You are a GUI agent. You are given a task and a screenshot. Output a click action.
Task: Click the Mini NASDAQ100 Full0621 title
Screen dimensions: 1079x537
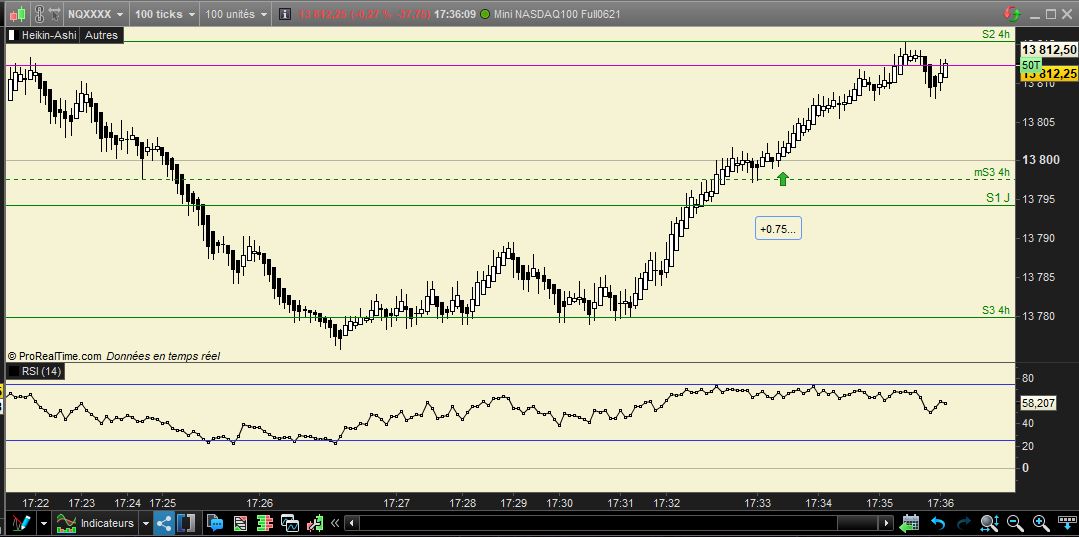click(557, 14)
